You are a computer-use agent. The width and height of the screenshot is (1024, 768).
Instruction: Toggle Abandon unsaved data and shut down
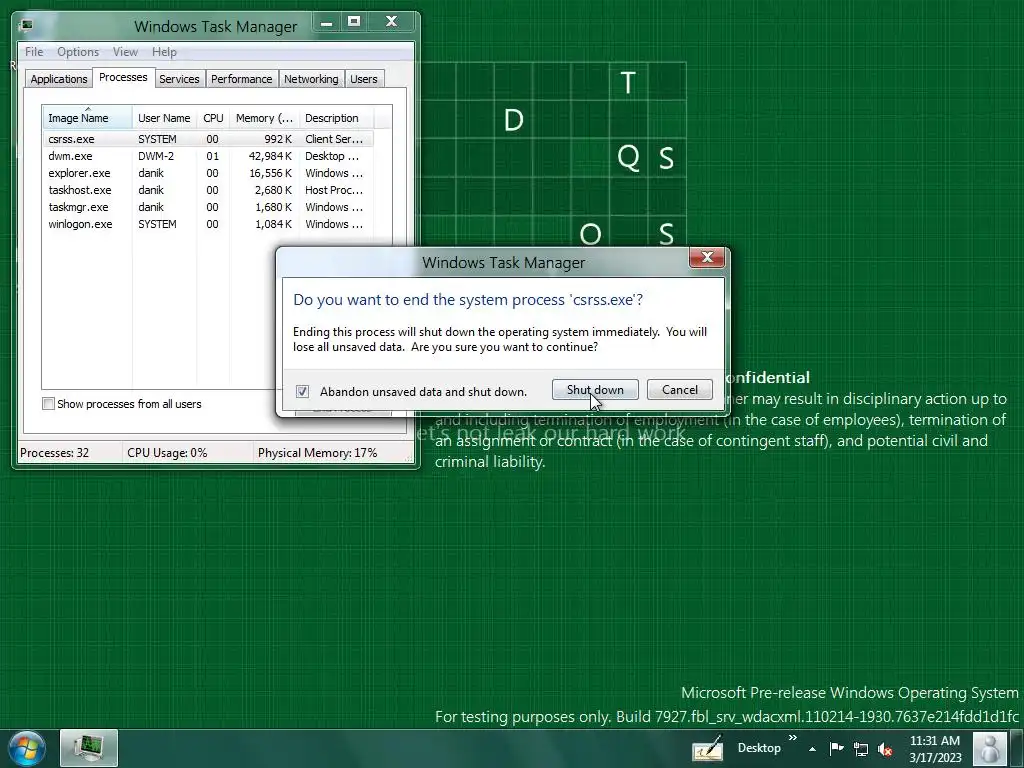[302, 391]
